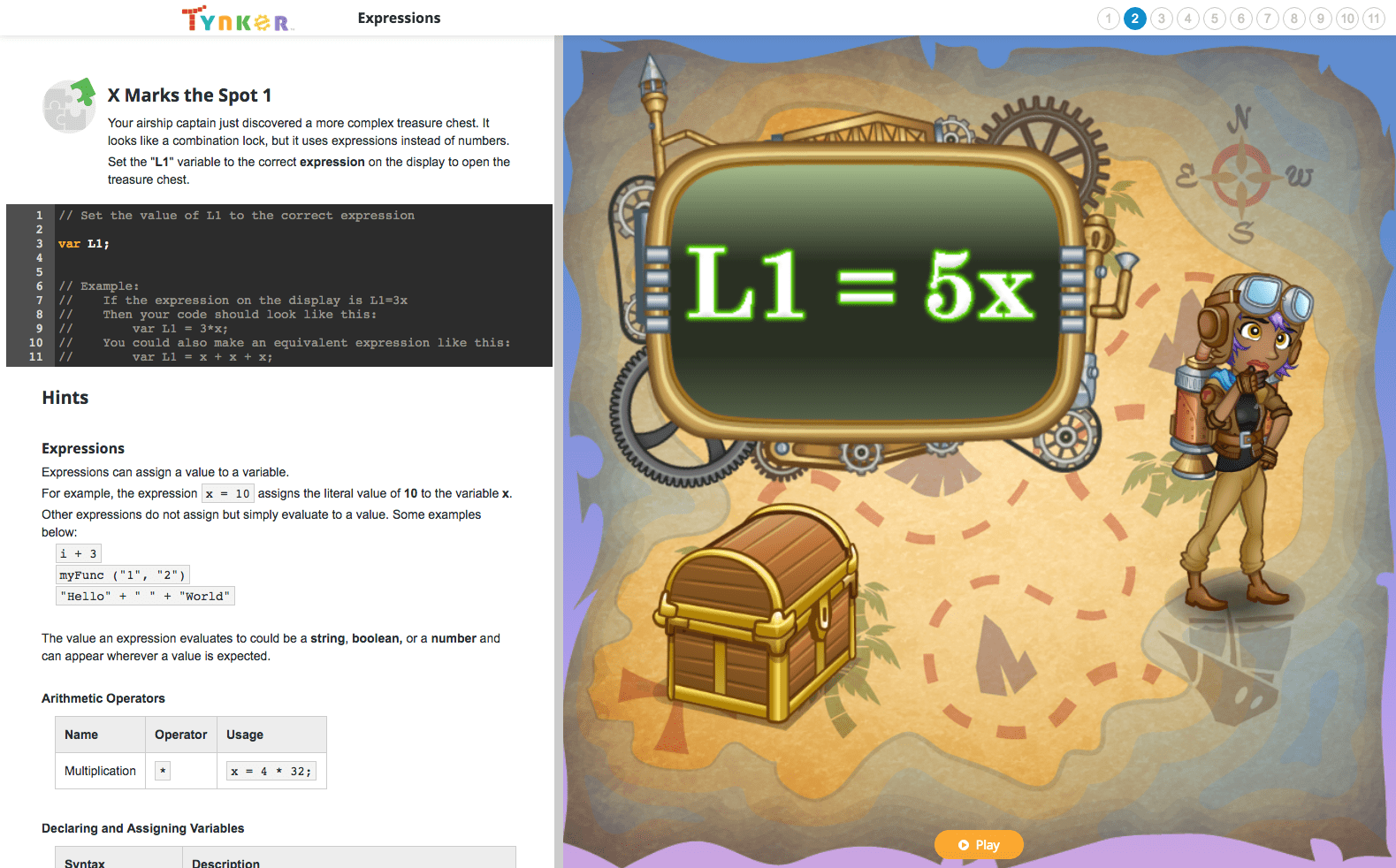This screenshot has width=1396, height=868.
Task: Select current lesson step 2
Action: [1134, 19]
